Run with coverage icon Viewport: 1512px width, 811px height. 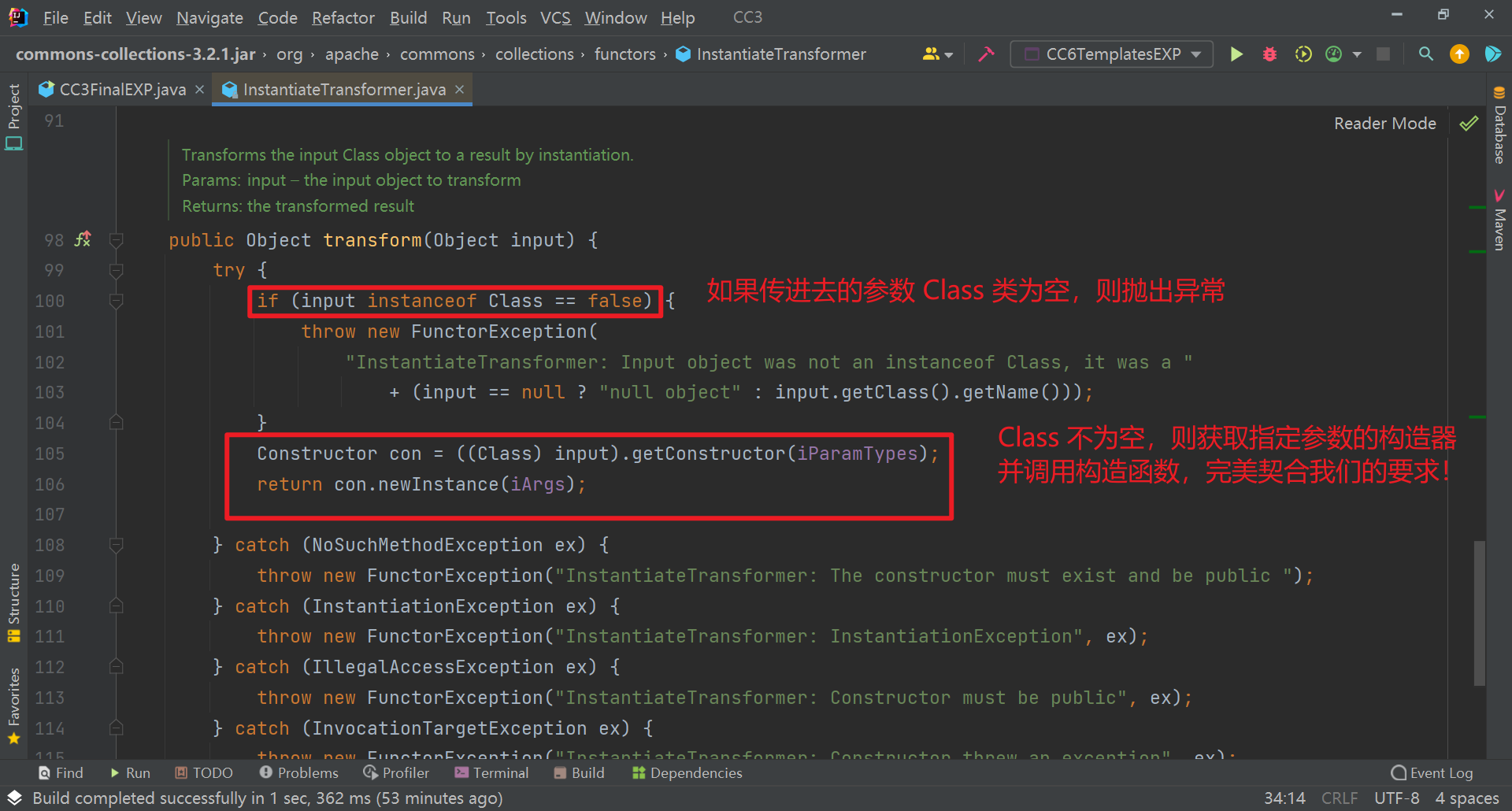(1303, 54)
